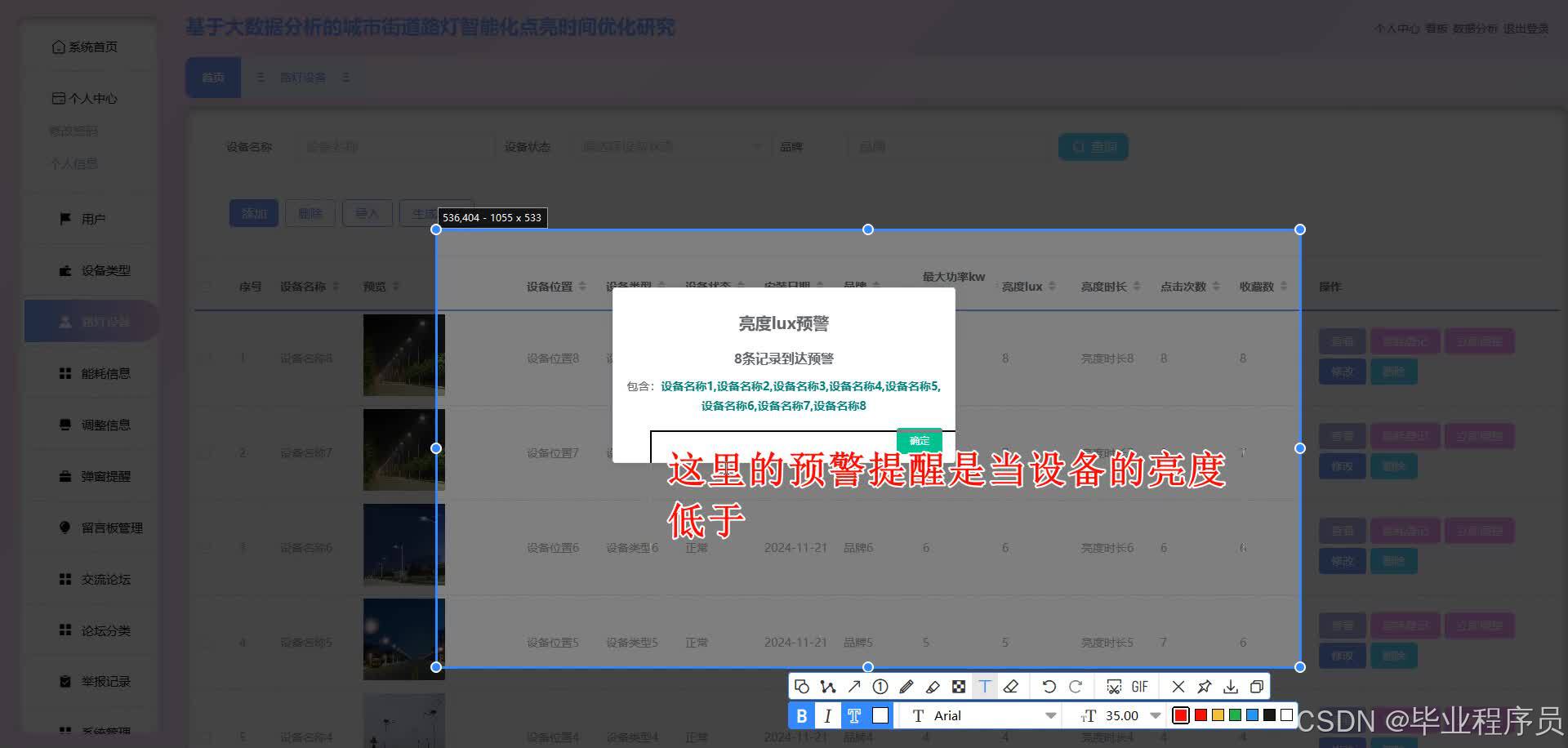Open 个人中心 in the sidebar
1568x748 pixels.
pyautogui.click(x=85, y=98)
